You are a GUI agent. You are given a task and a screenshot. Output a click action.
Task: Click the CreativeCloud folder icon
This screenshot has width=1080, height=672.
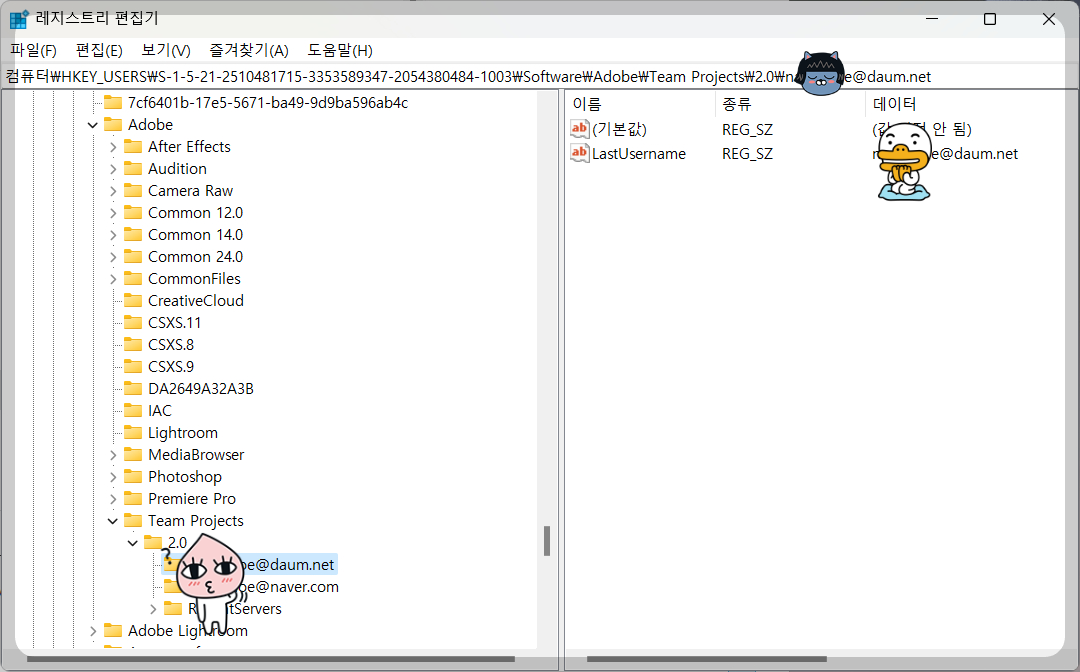[133, 301]
